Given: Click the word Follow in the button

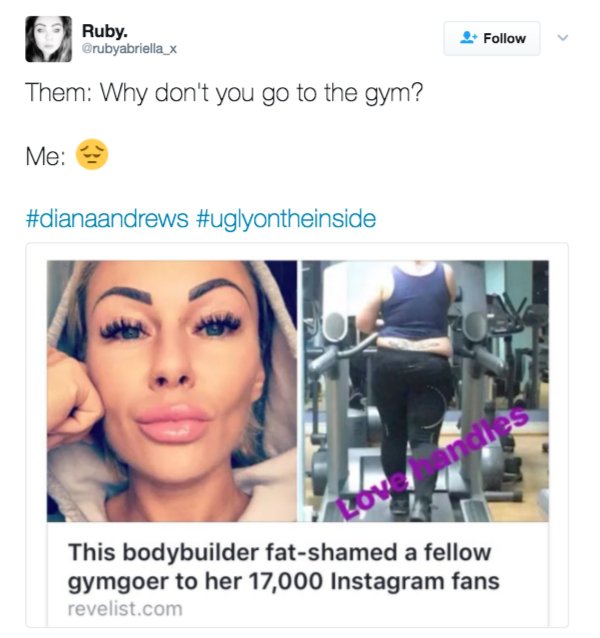Looking at the screenshot, I should [x=504, y=38].
